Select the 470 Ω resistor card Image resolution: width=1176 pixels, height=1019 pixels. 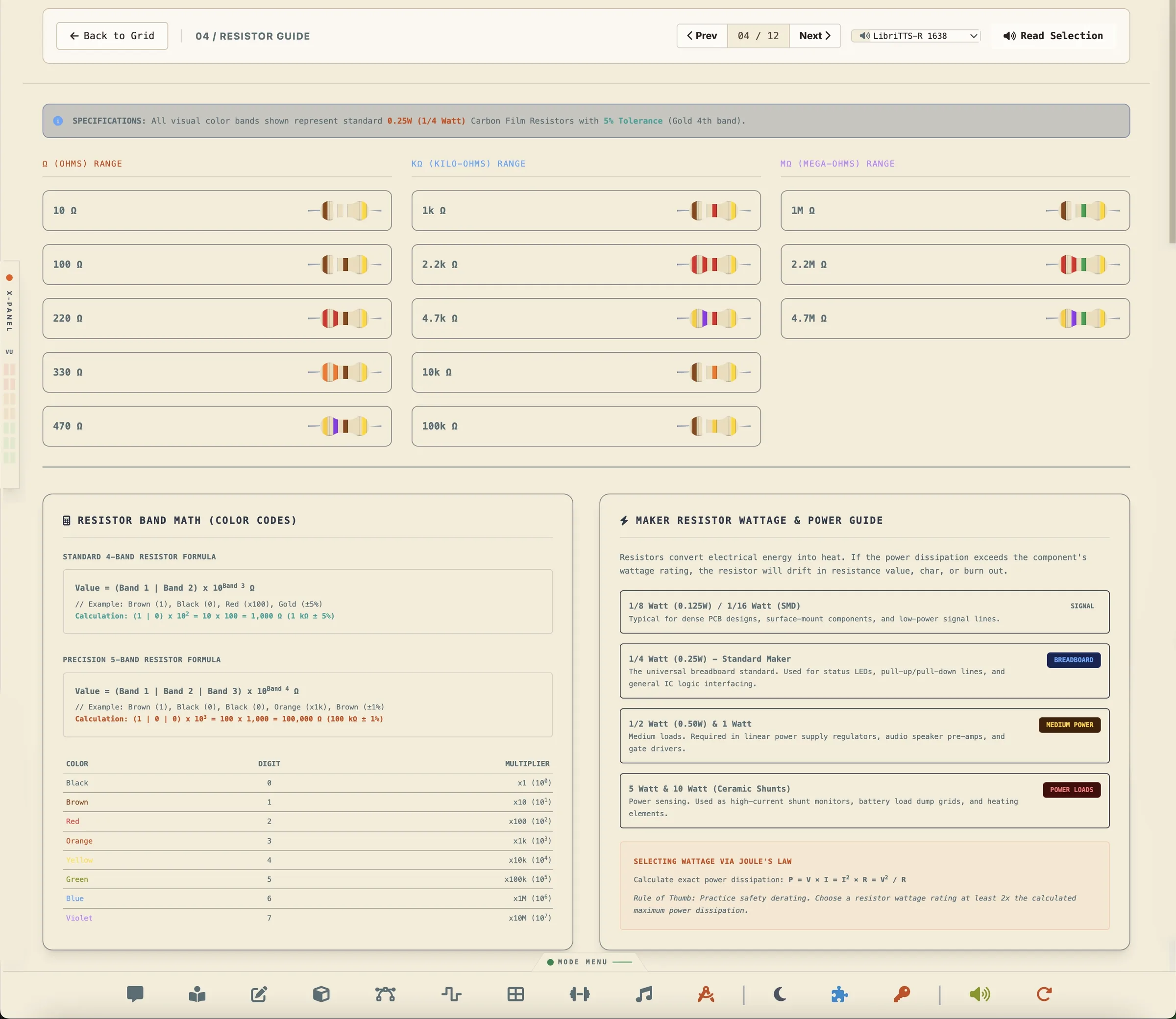(x=217, y=426)
